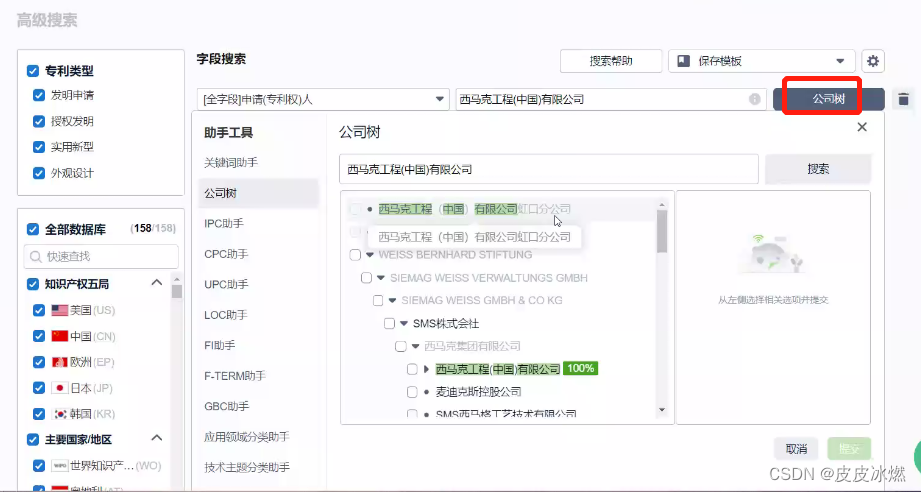The width and height of the screenshot is (921, 492).
Task: Toggle 全部数据库 checkbox
Action: coord(33,229)
